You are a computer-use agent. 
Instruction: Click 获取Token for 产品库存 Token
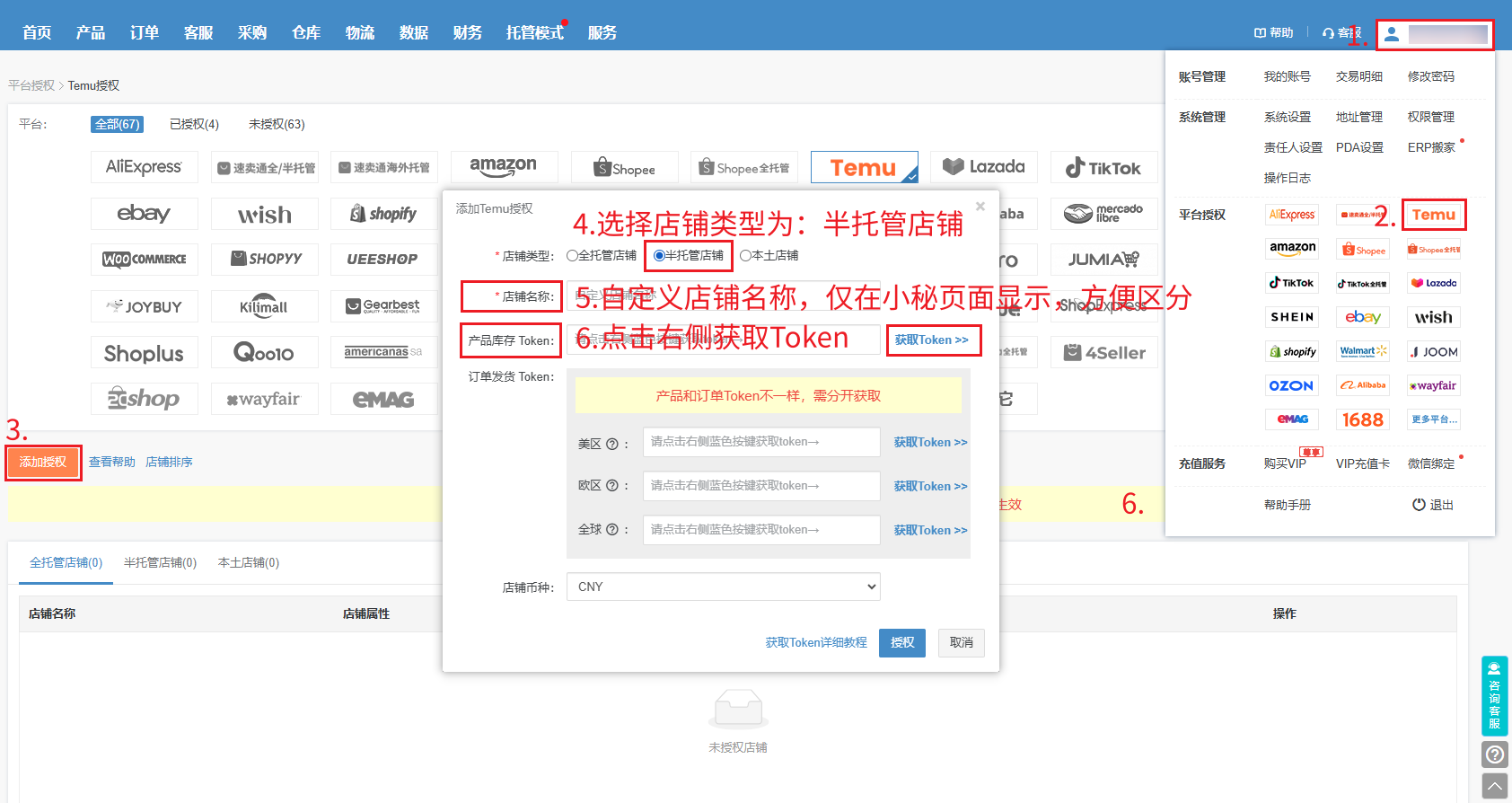(x=932, y=340)
